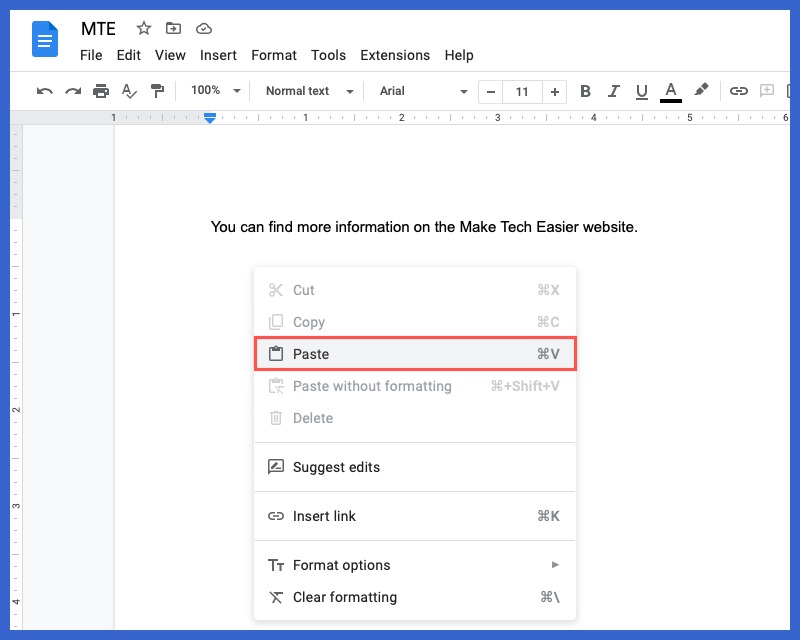Open the zoom level dropdown
The width and height of the screenshot is (800, 640).
point(214,91)
